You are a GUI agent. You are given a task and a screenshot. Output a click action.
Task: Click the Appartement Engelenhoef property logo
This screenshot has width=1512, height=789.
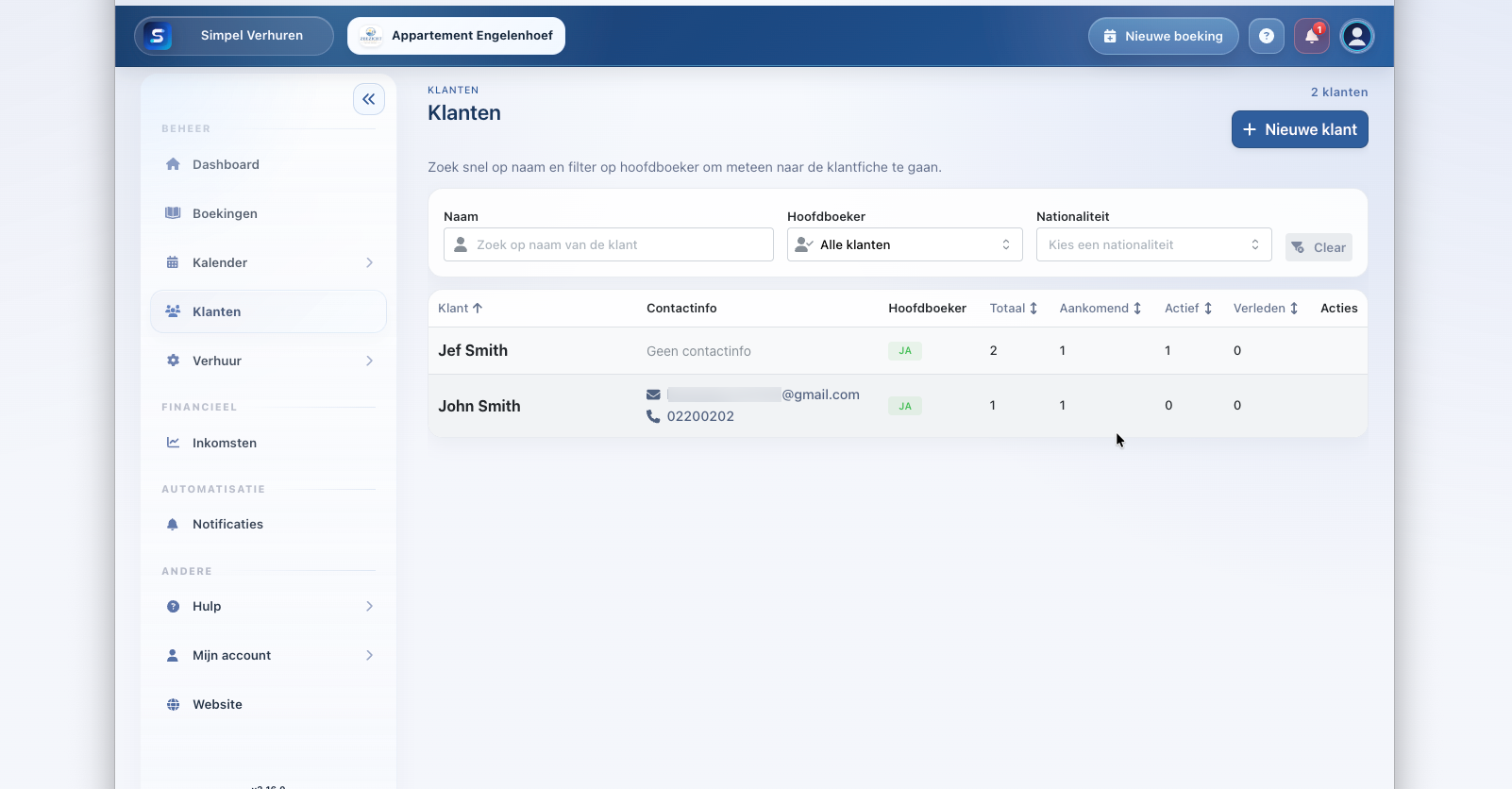pos(371,36)
